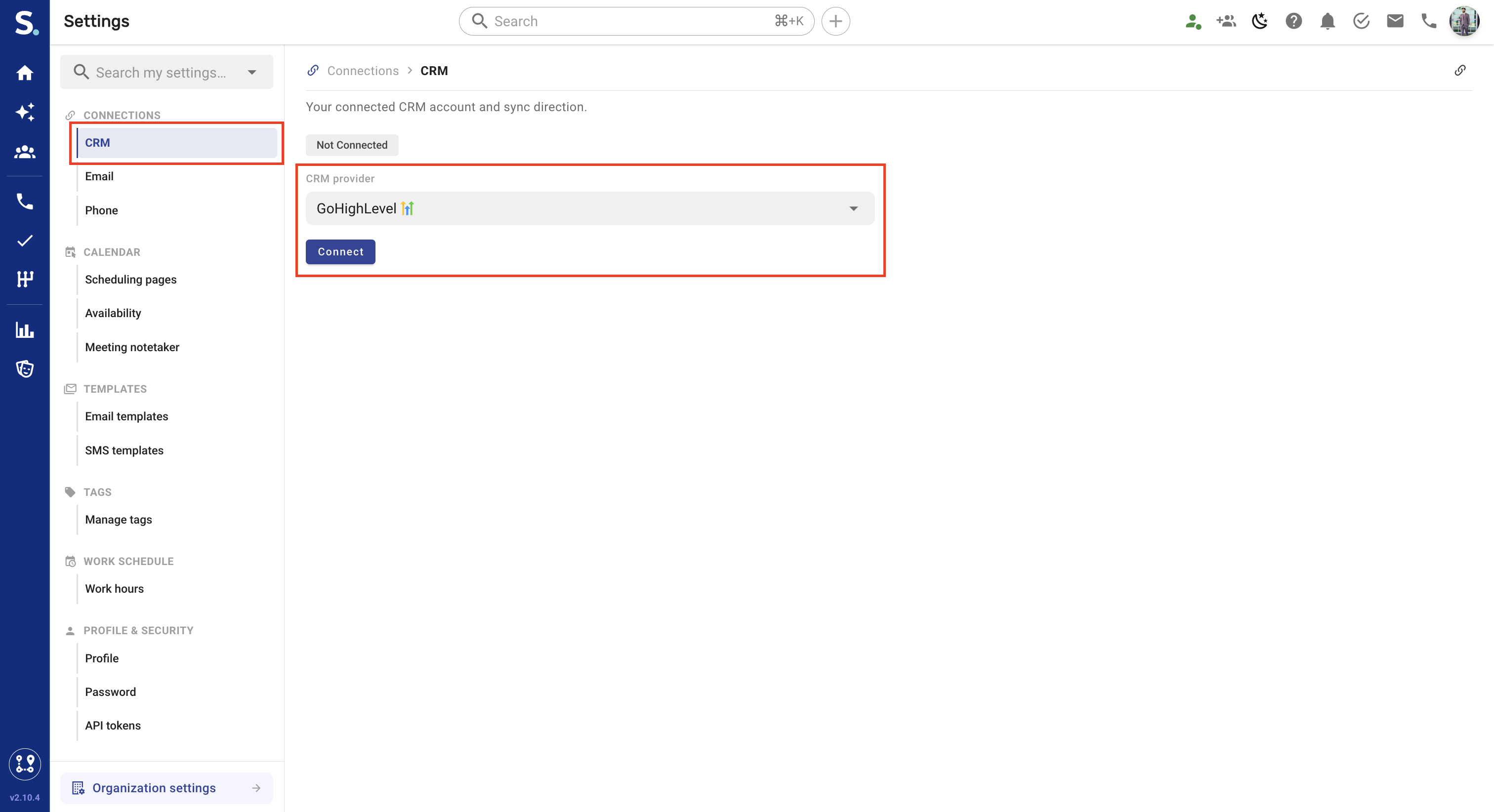The width and height of the screenshot is (1494, 812).
Task: Open the tasks checkmark section
Action: coord(24,241)
